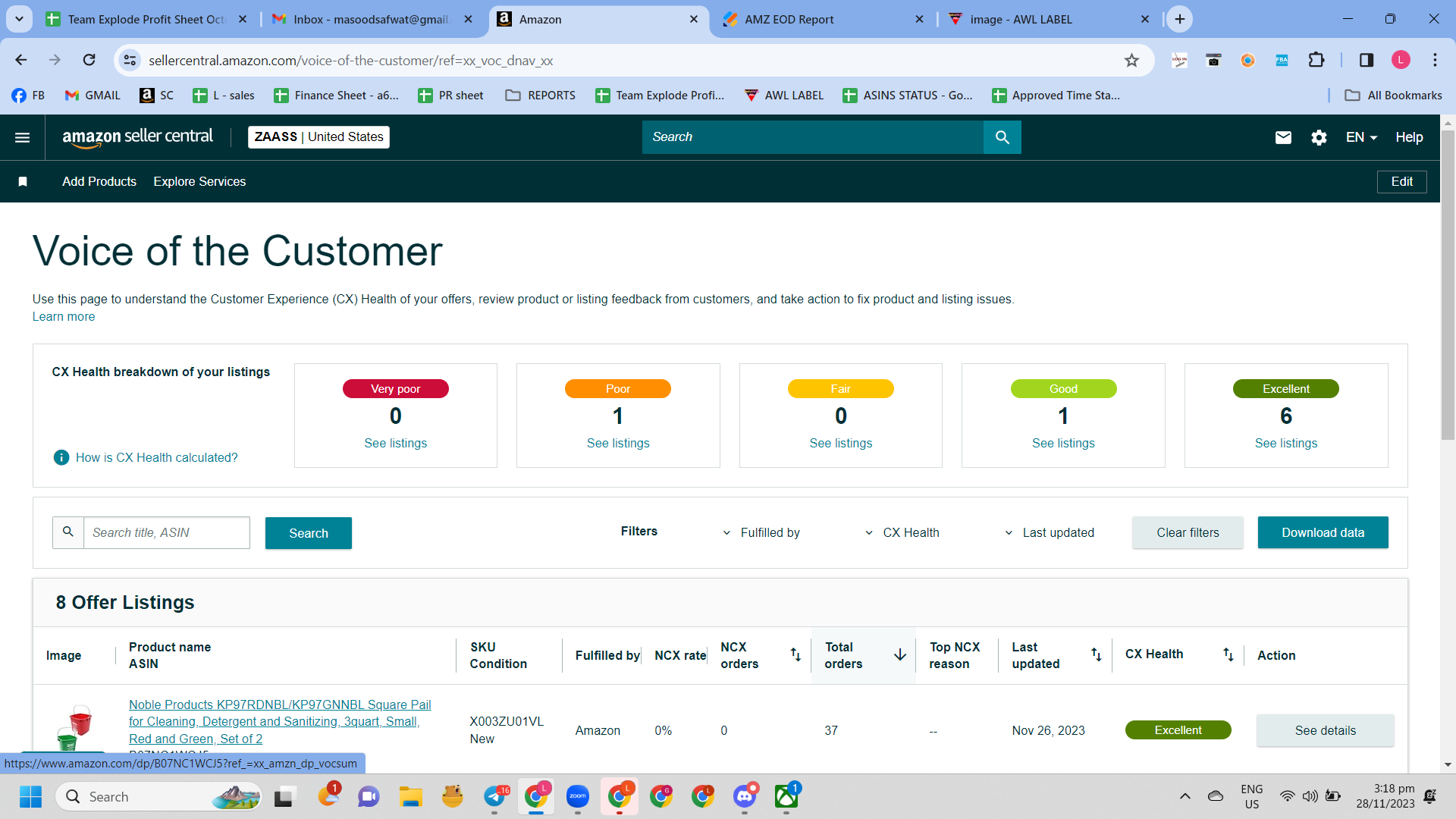The image size is (1456, 819).
Task: Open the ZAASS United States account switcher
Action: pos(318,137)
